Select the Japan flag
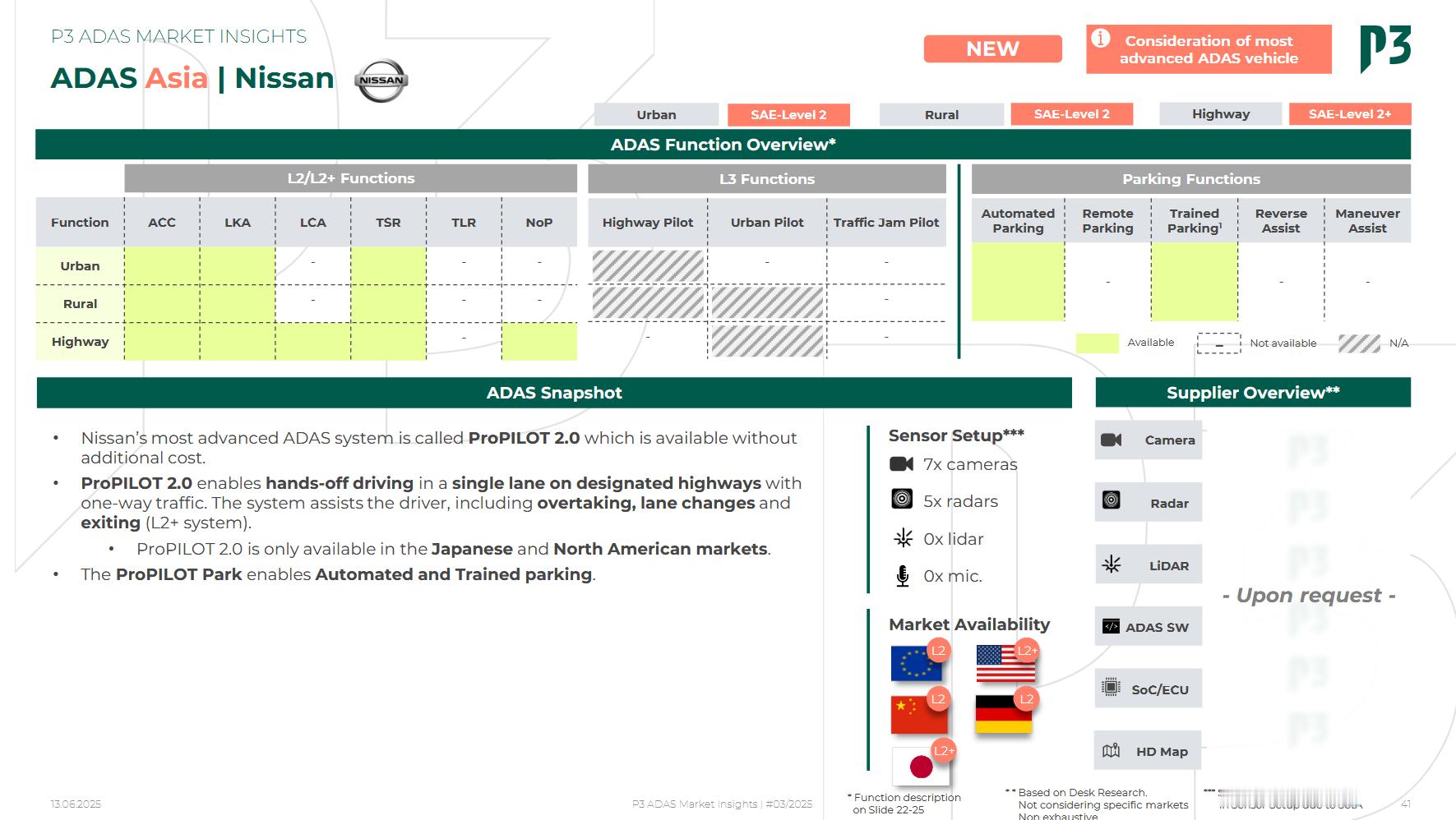This screenshot has height=820, width=1456. [921, 766]
